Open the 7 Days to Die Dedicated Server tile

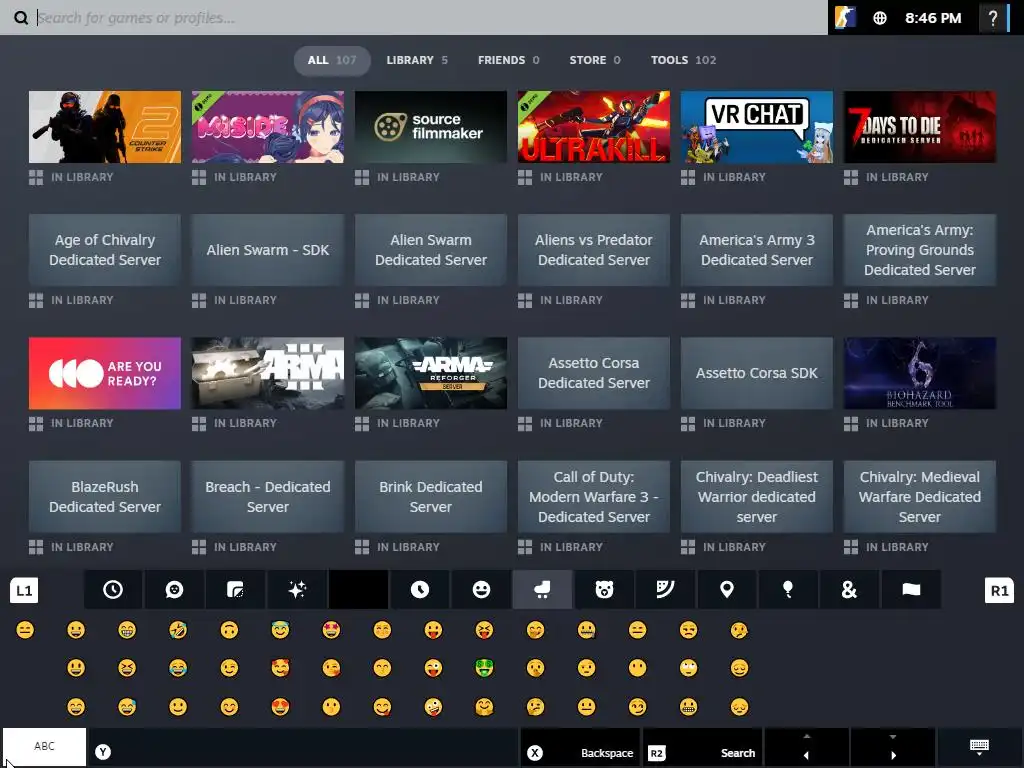[x=920, y=127]
